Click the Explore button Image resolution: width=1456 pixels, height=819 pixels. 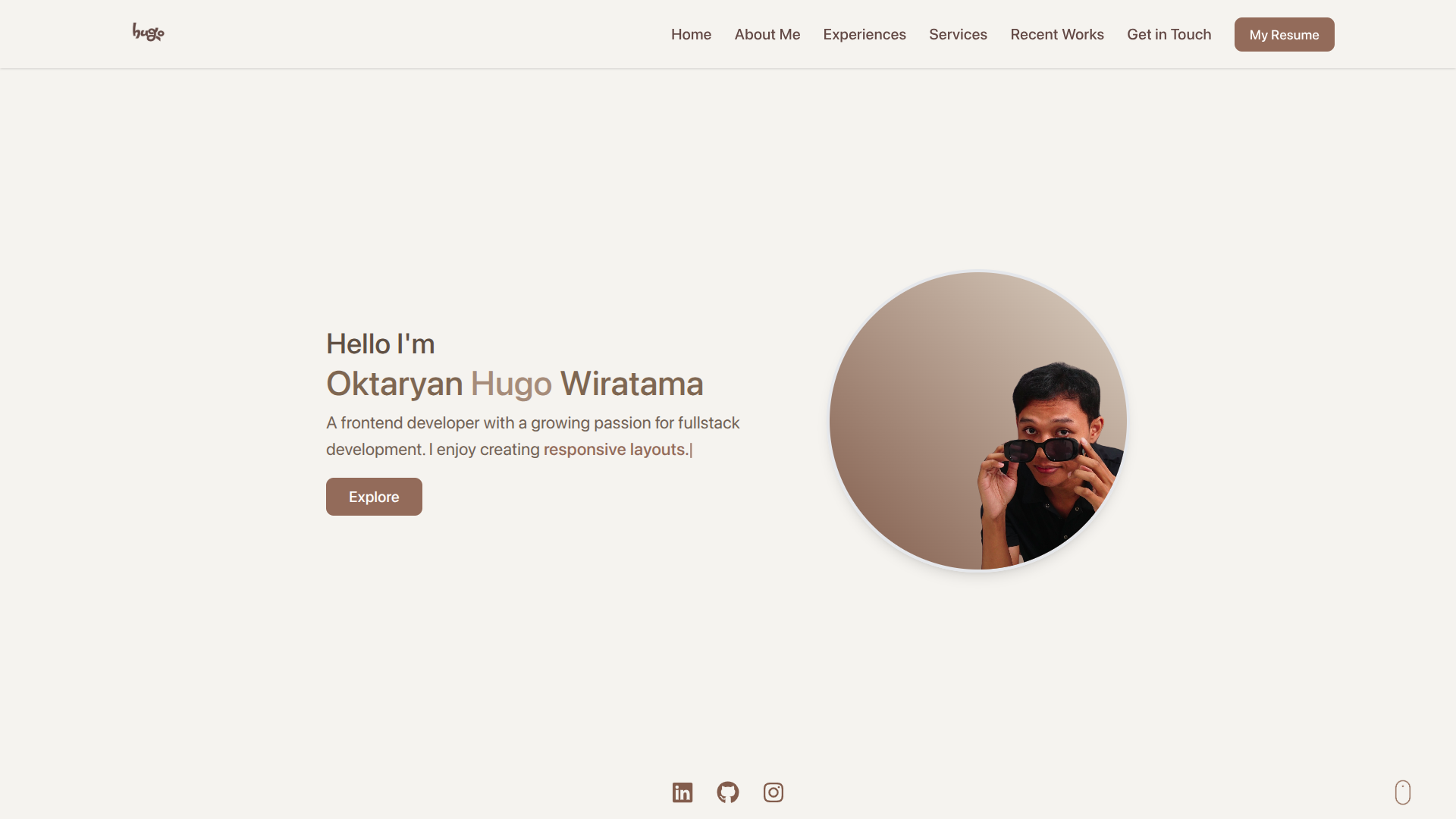(x=374, y=497)
